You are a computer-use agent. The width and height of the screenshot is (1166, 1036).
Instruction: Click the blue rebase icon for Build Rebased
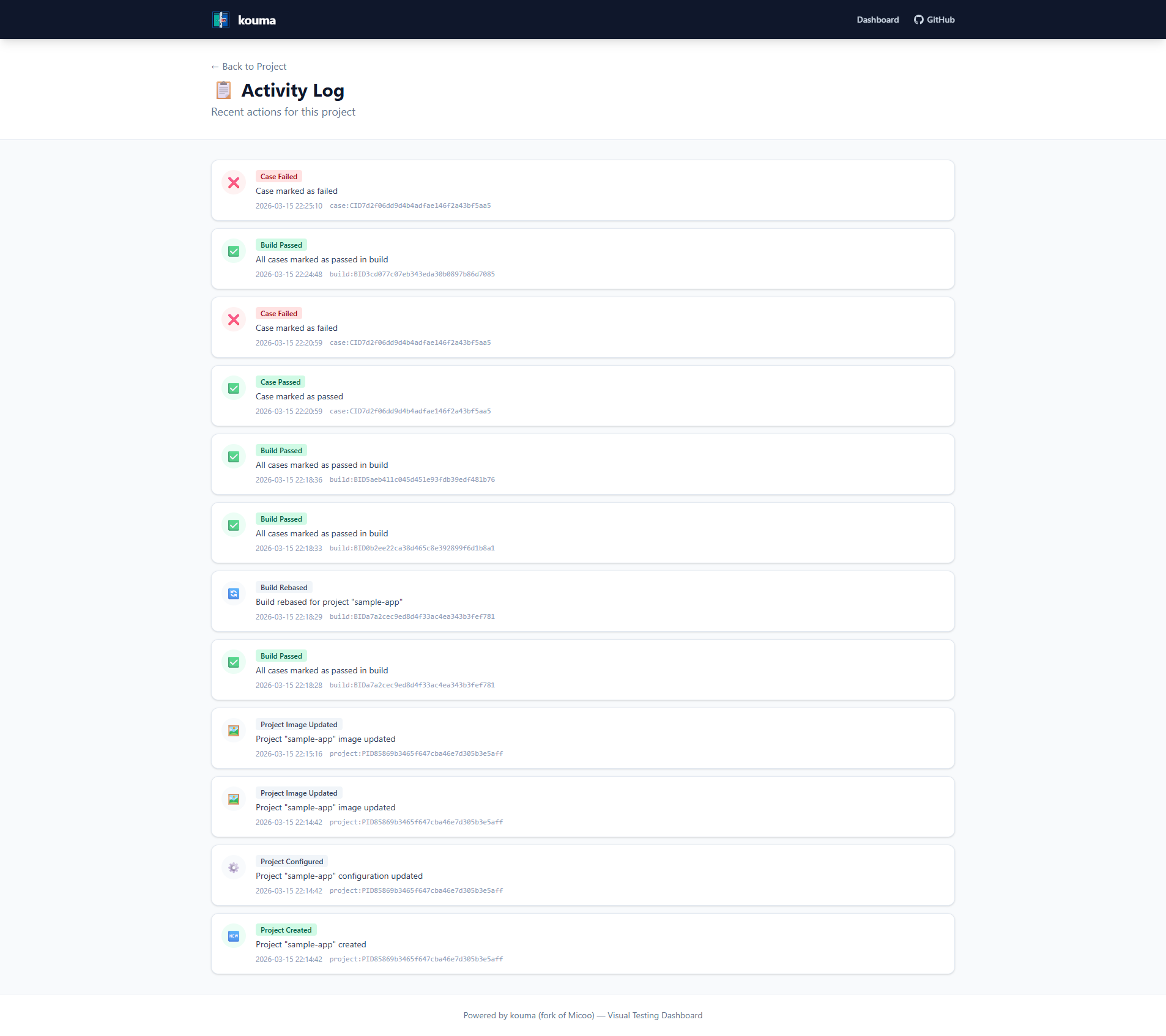[x=234, y=594]
